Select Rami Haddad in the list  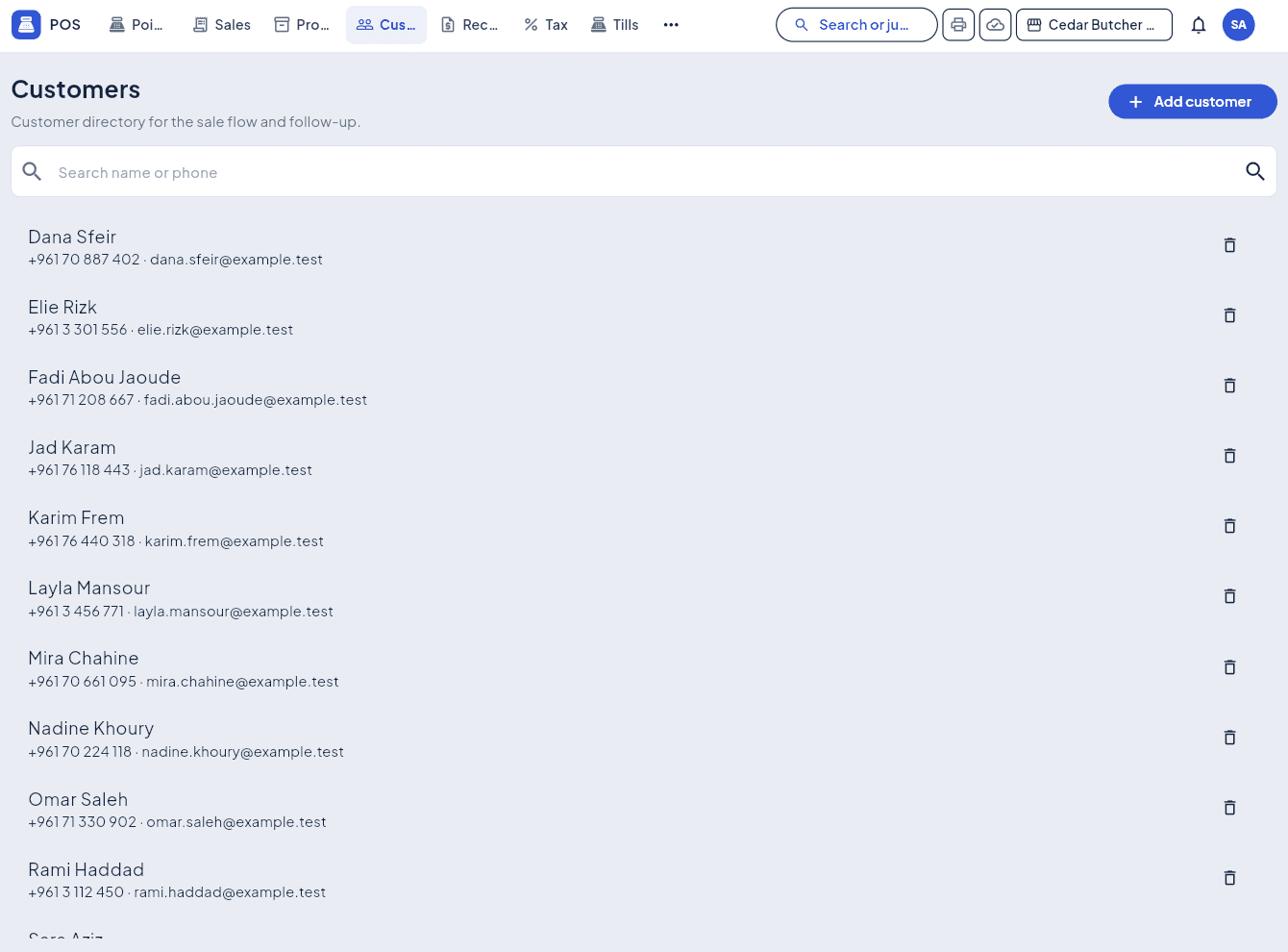point(644,880)
